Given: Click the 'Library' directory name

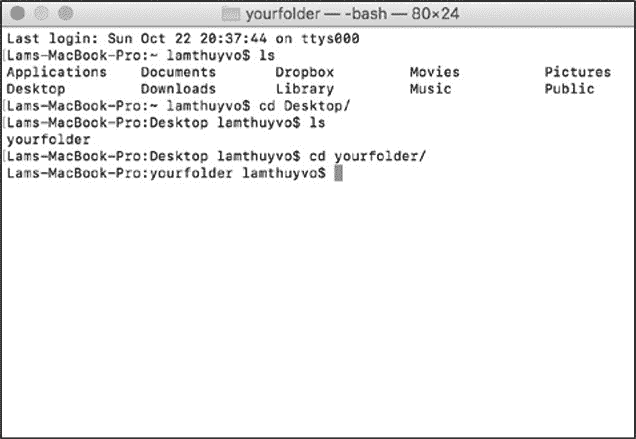Looking at the screenshot, I should [304, 89].
